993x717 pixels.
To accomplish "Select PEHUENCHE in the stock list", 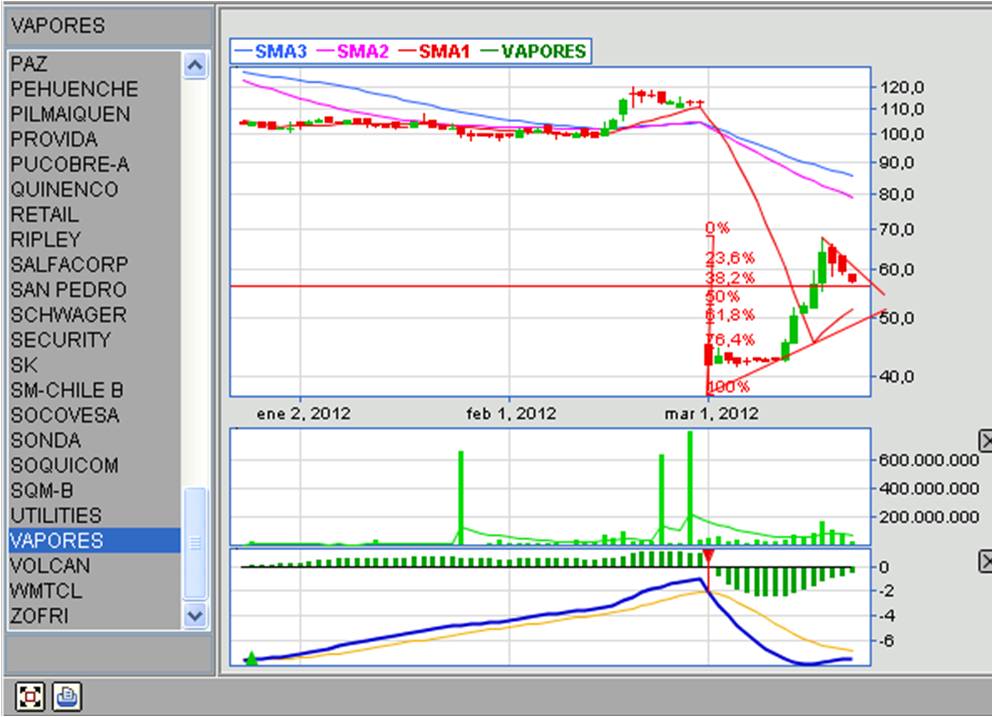I will pyautogui.click(x=95, y=89).
